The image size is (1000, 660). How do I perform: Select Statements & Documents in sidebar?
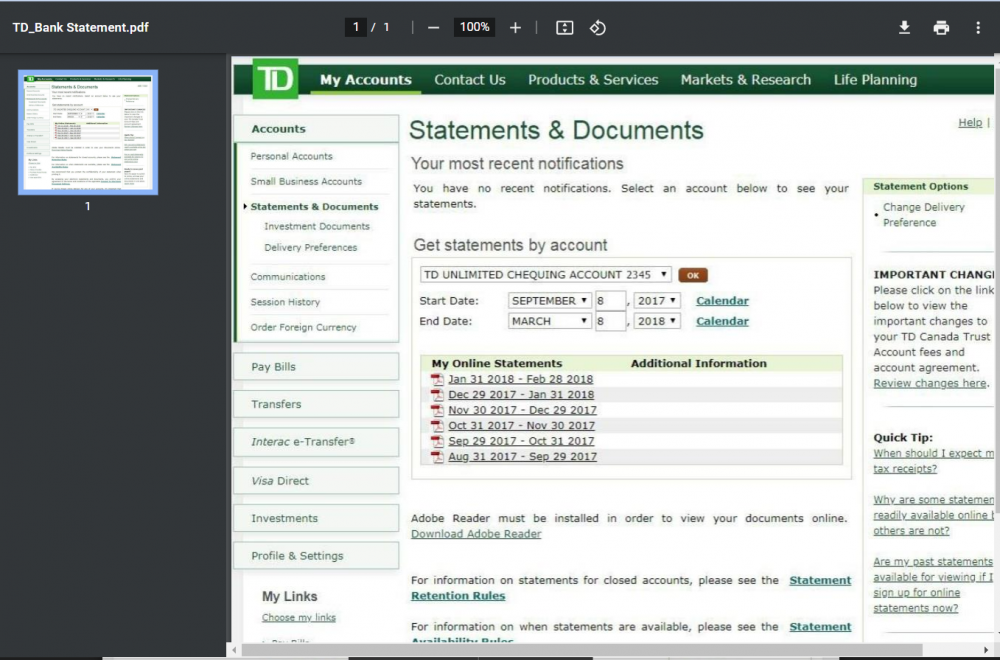(x=314, y=207)
